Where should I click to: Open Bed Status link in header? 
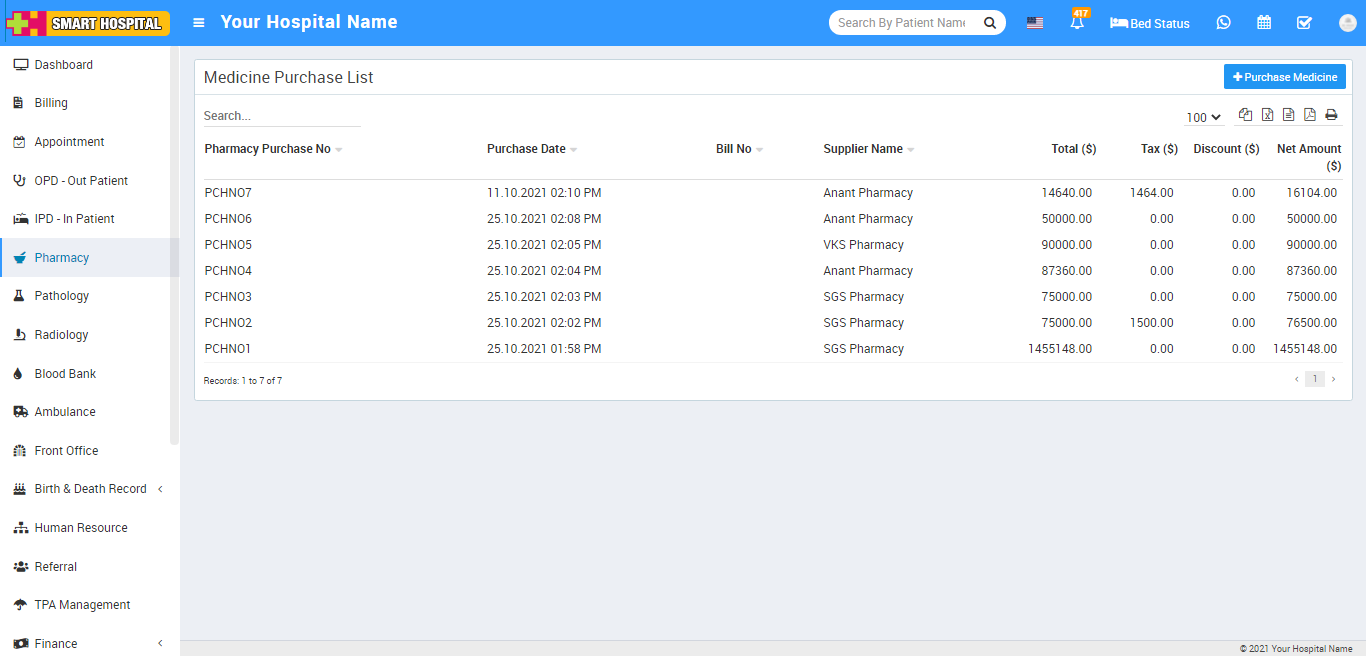(x=1150, y=23)
